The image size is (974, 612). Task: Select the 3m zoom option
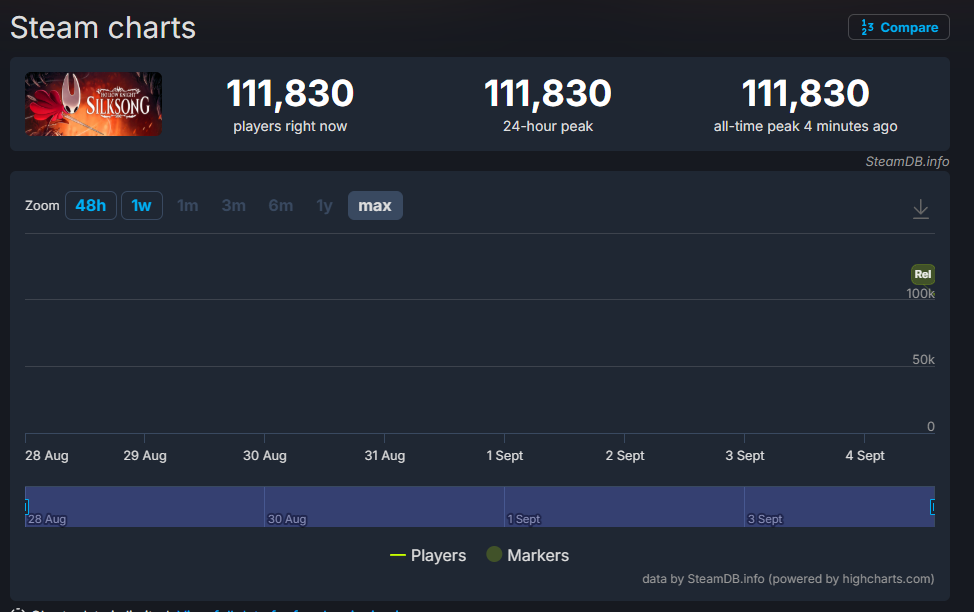[234, 206]
